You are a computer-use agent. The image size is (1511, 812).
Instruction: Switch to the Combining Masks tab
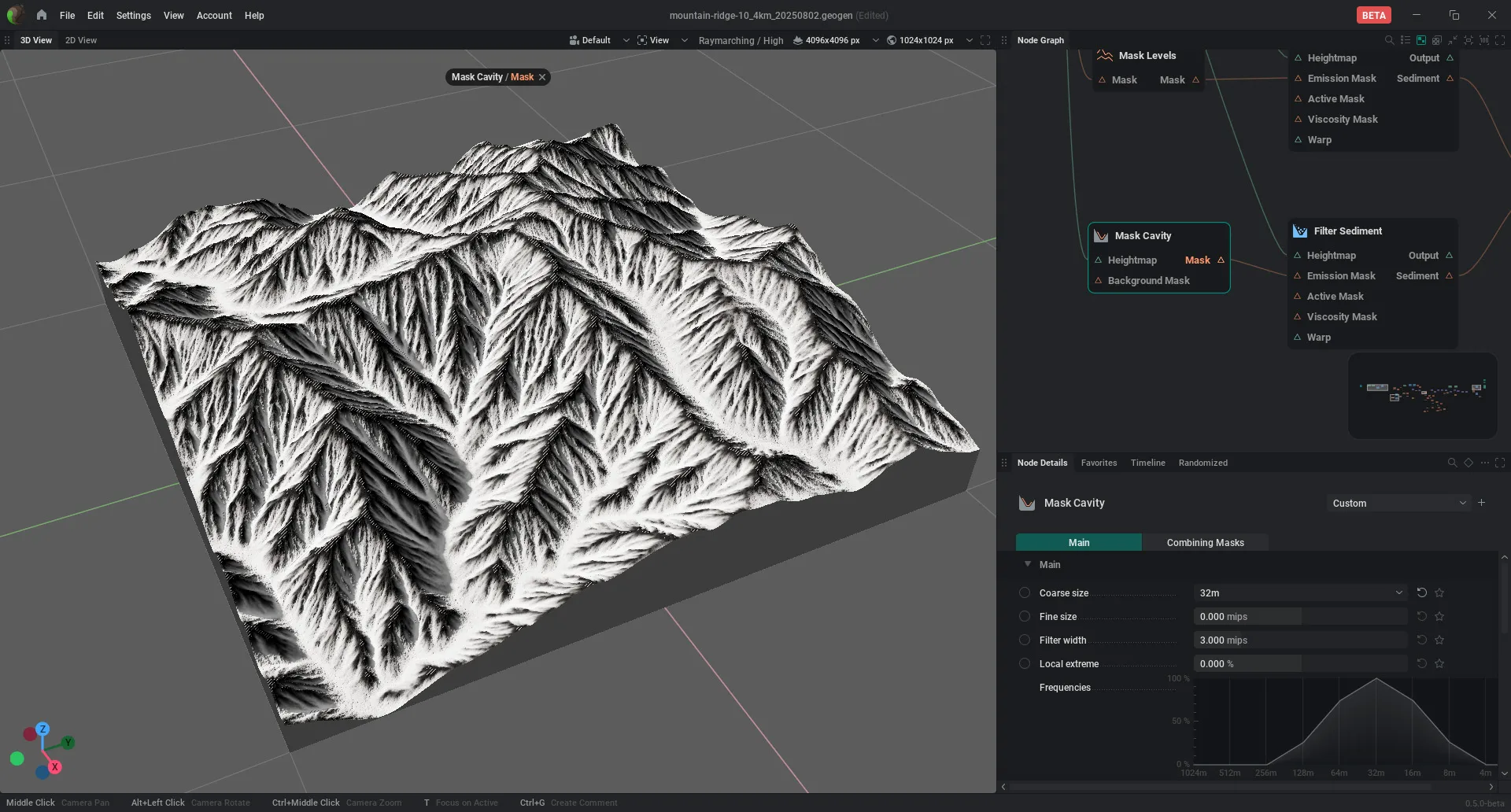click(1205, 542)
